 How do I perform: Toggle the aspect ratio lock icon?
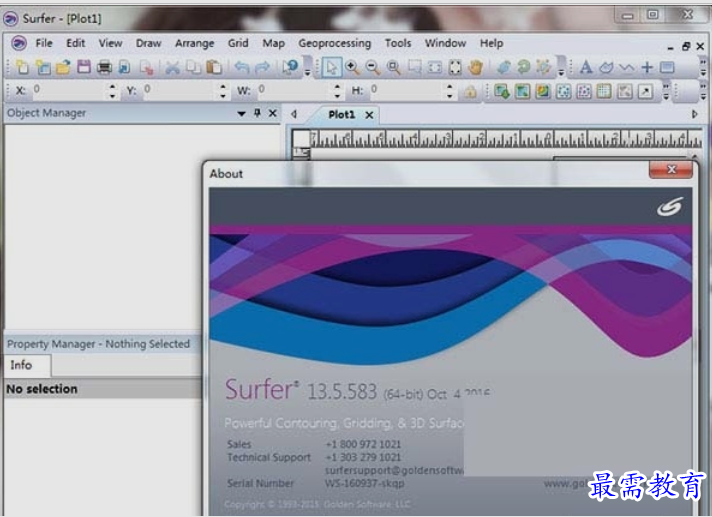pyautogui.click(x=470, y=91)
